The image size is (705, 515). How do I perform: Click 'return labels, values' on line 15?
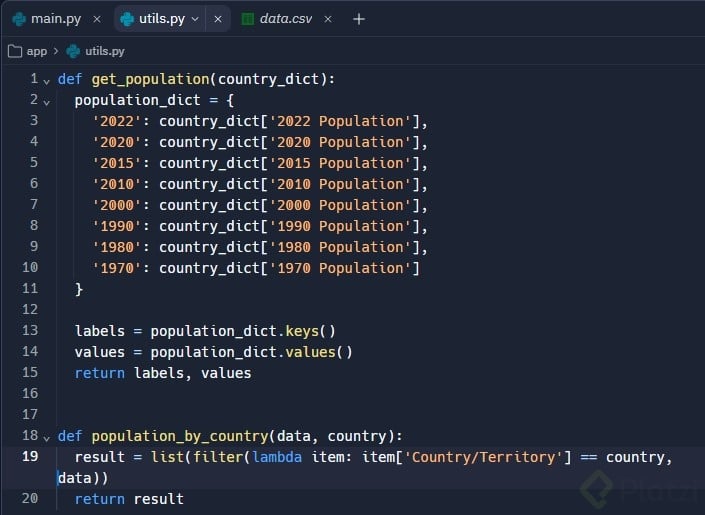point(163,373)
